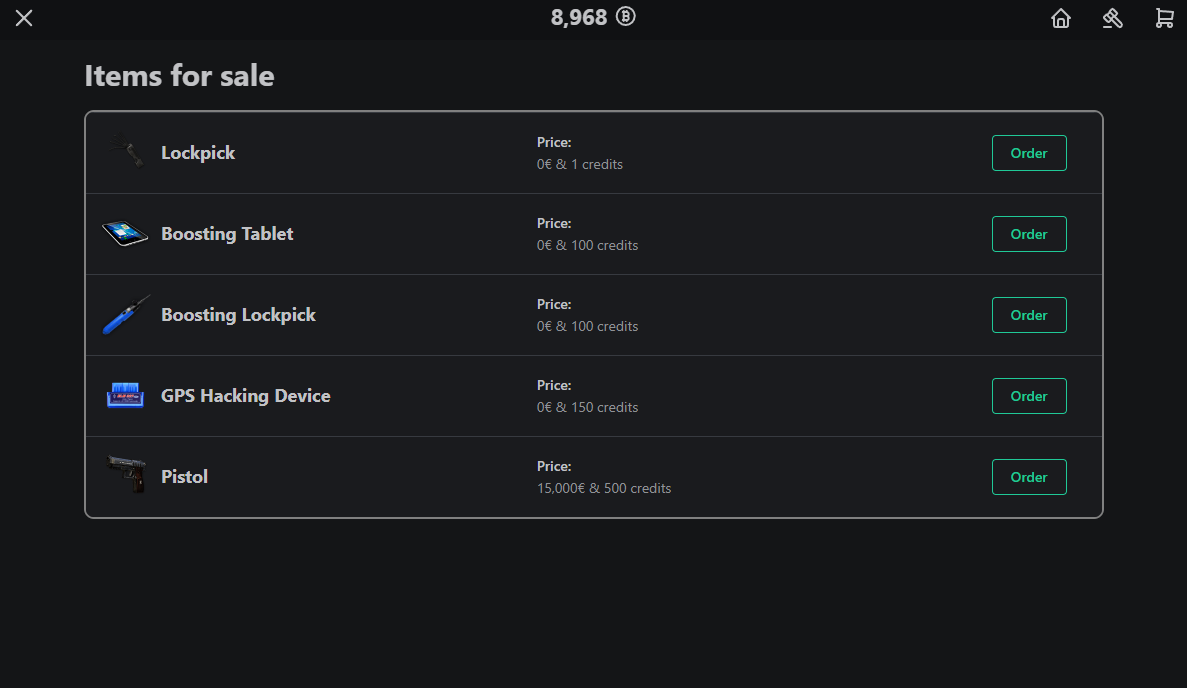The width and height of the screenshot is (1187, 688).
Task: Select the Boosting Tablet name
Action: tap(227, 234)
